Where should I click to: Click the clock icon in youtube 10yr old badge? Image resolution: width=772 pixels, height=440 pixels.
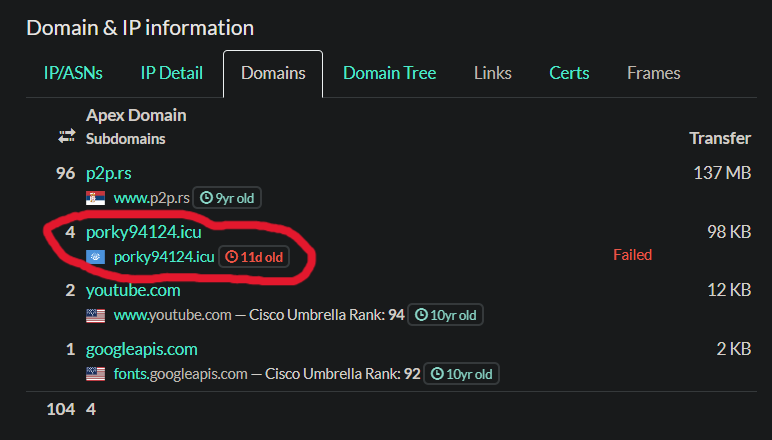point(421,314)
